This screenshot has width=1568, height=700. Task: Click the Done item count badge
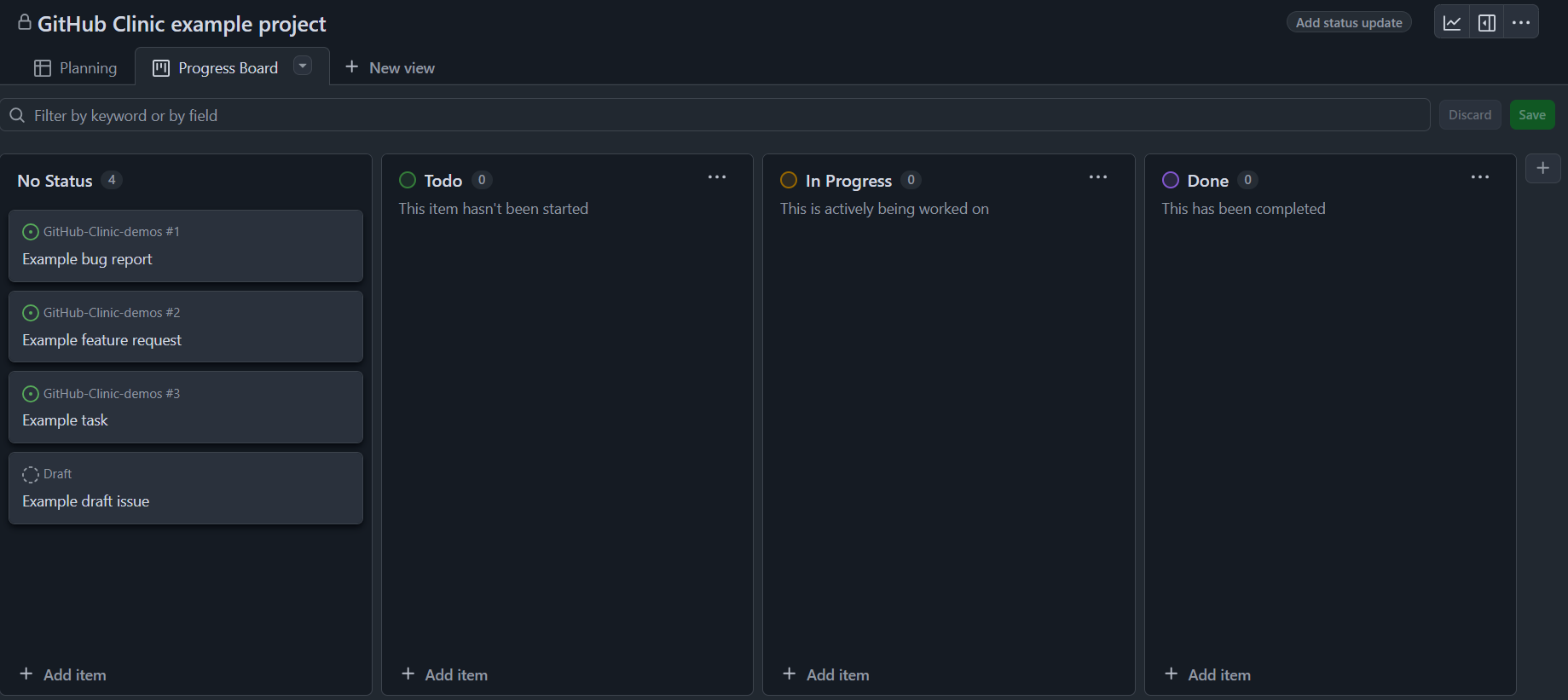1247,180
